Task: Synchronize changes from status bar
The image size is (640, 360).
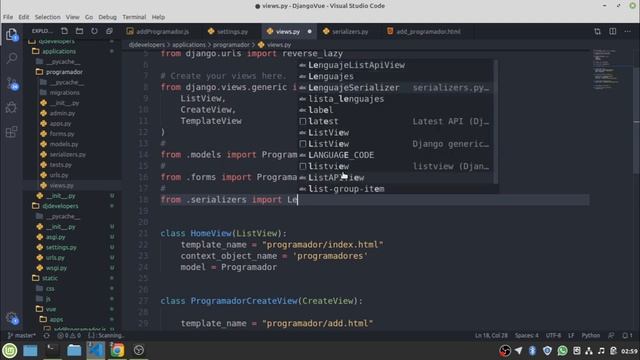Action: 47,336
